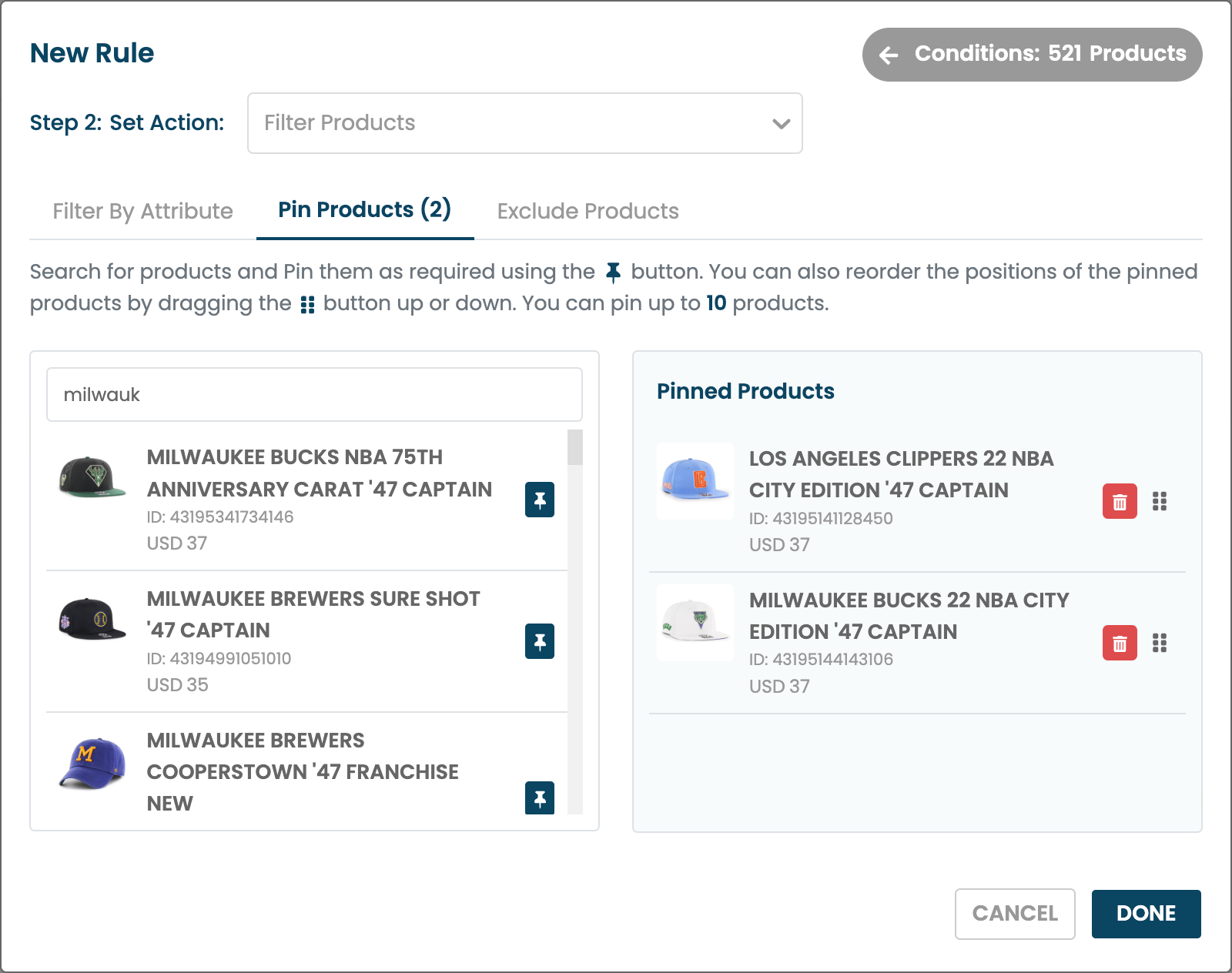Click drag handle for Milwaukee Bucks City Edition

pos(1160,643)
